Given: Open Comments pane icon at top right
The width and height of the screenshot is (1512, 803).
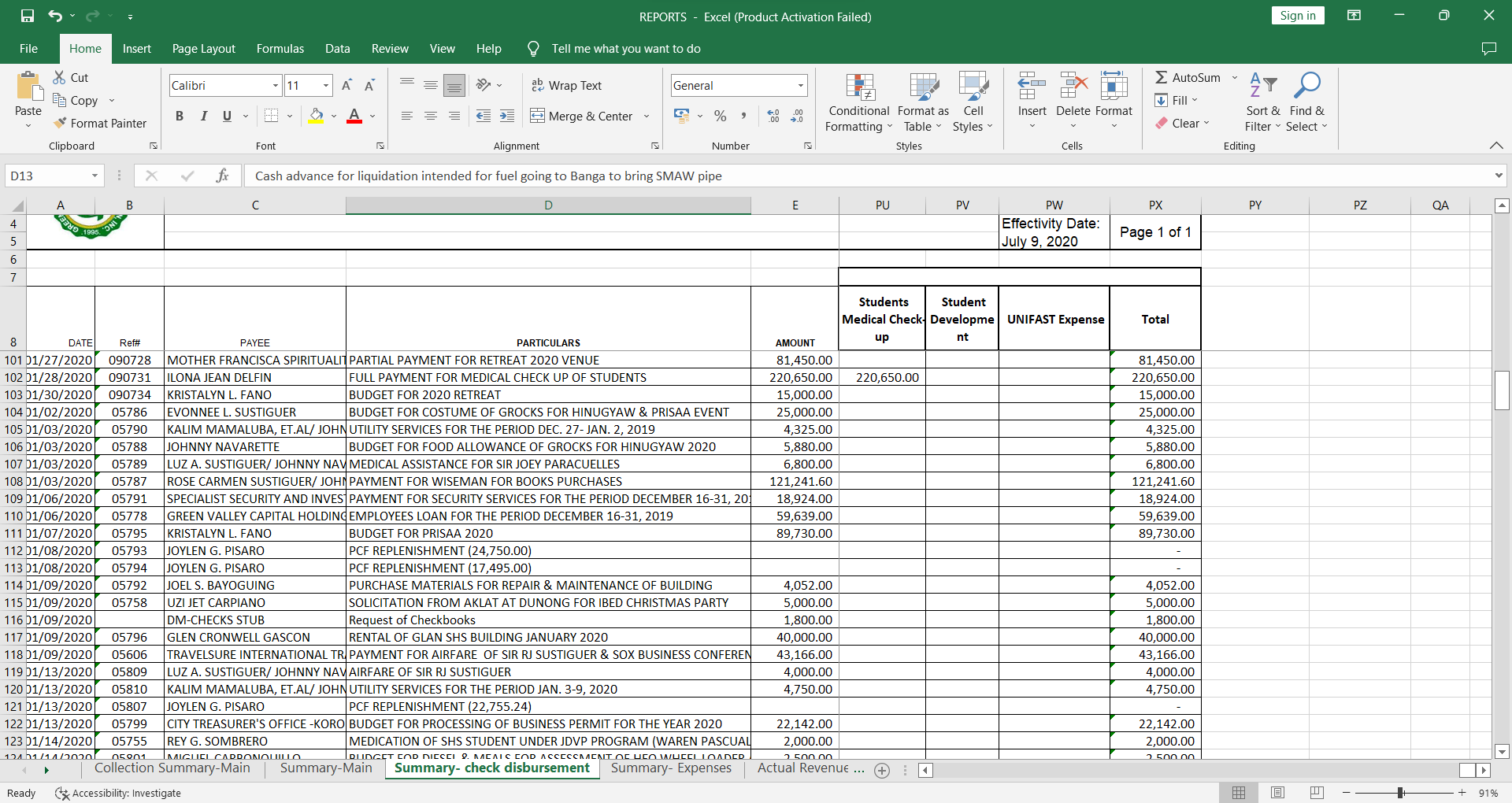Looking at the screenshot, I should tap(1488, 49).
